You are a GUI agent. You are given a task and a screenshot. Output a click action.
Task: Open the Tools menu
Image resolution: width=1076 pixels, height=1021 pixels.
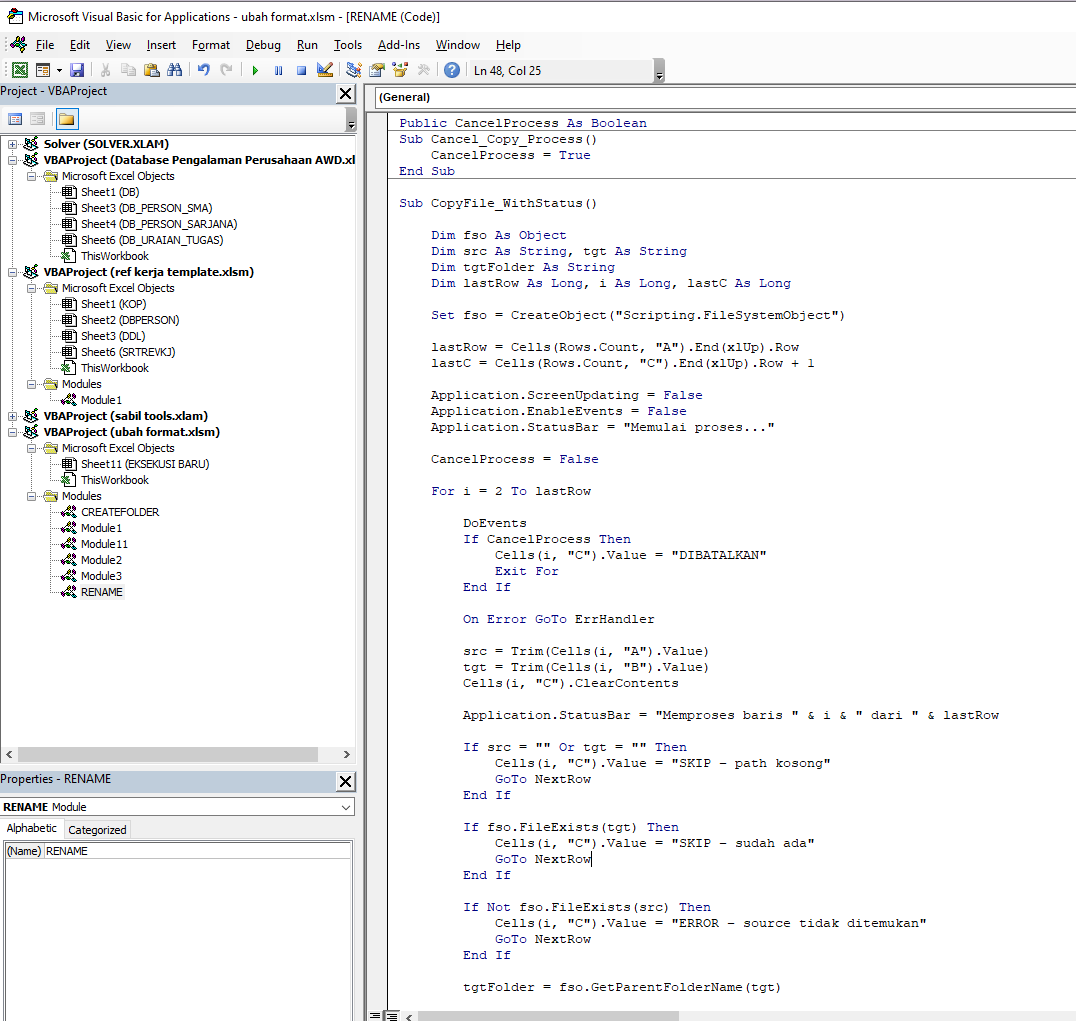(x=348, y=45)
